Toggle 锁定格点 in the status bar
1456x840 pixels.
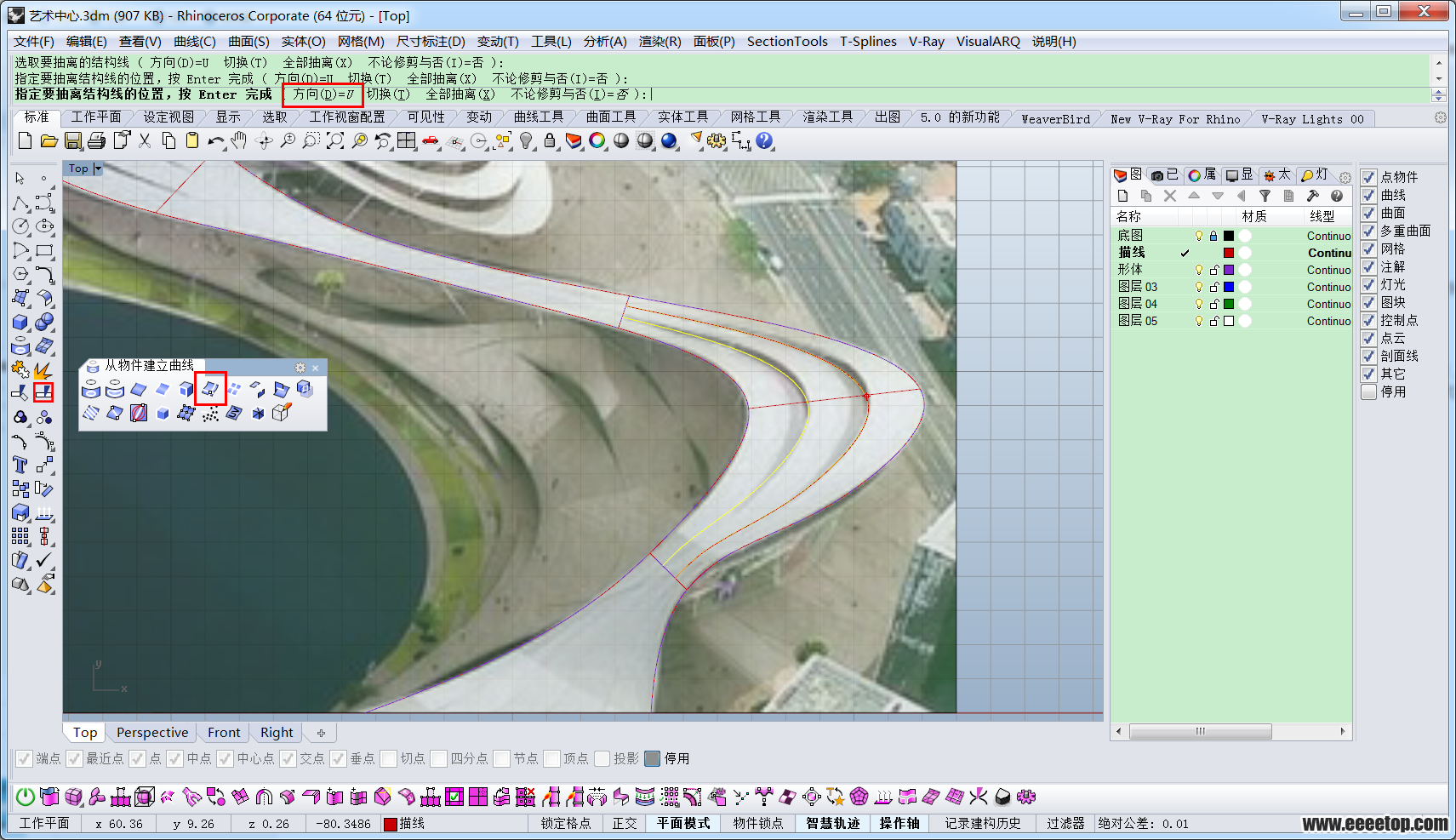pos(566,823)
